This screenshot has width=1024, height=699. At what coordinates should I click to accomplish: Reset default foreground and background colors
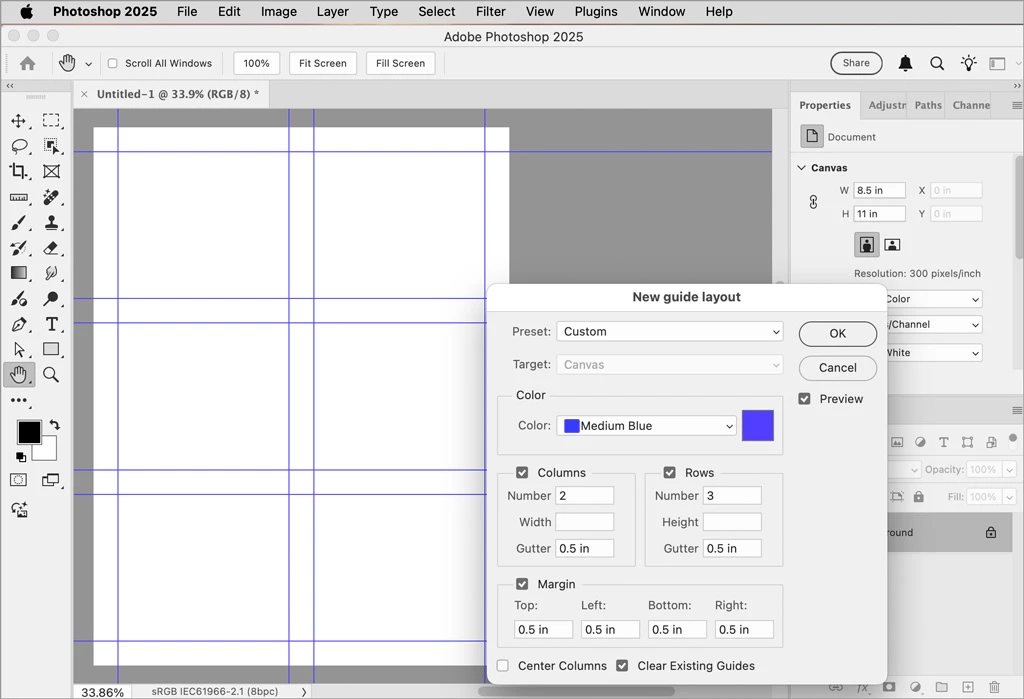click(21, 457)
